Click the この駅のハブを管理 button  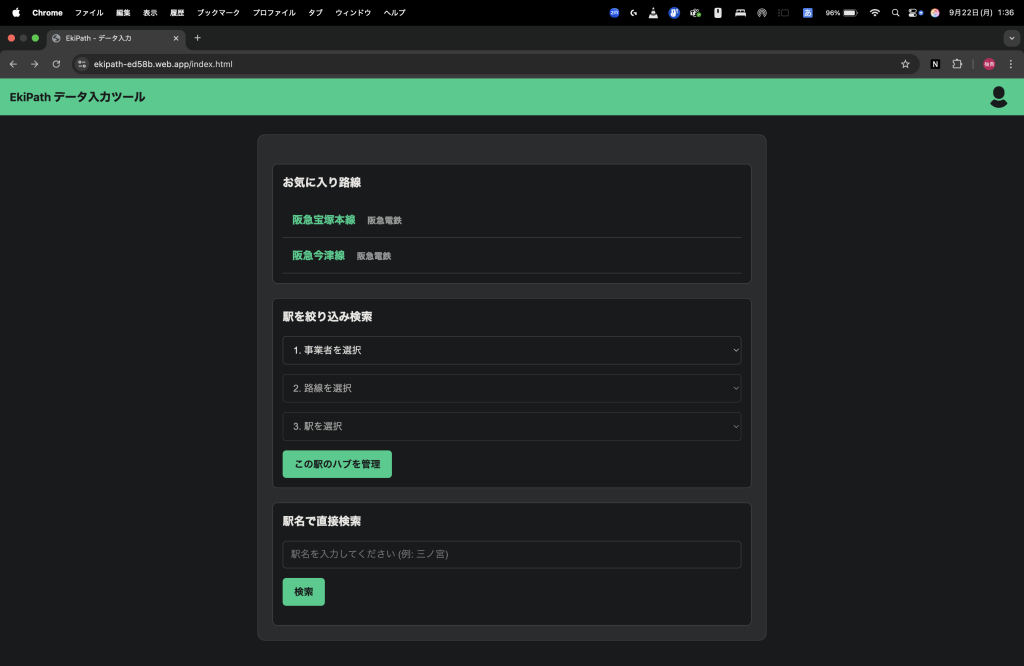pyautogui.click(x=337, y=464)
